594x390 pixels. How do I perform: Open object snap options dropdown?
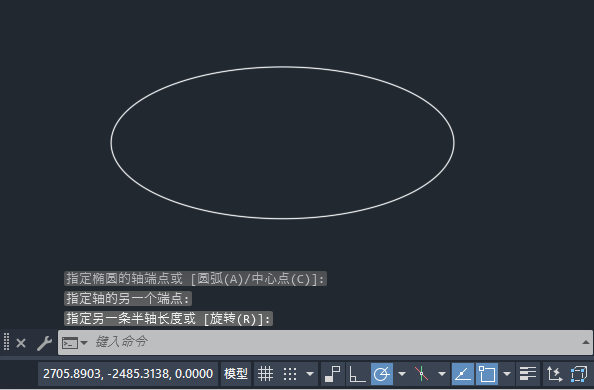[507, 374]
